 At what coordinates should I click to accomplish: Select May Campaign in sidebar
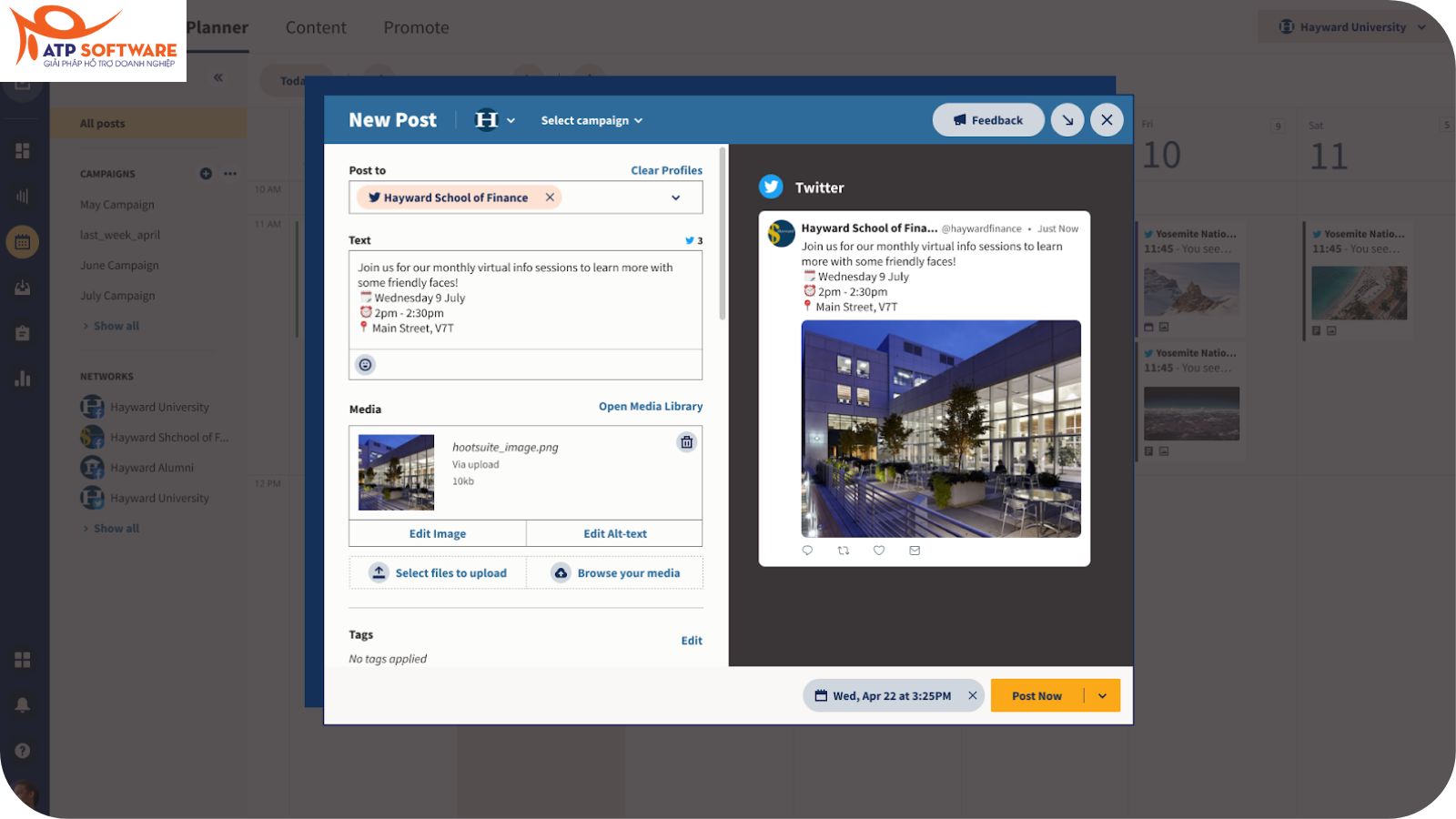117,205
